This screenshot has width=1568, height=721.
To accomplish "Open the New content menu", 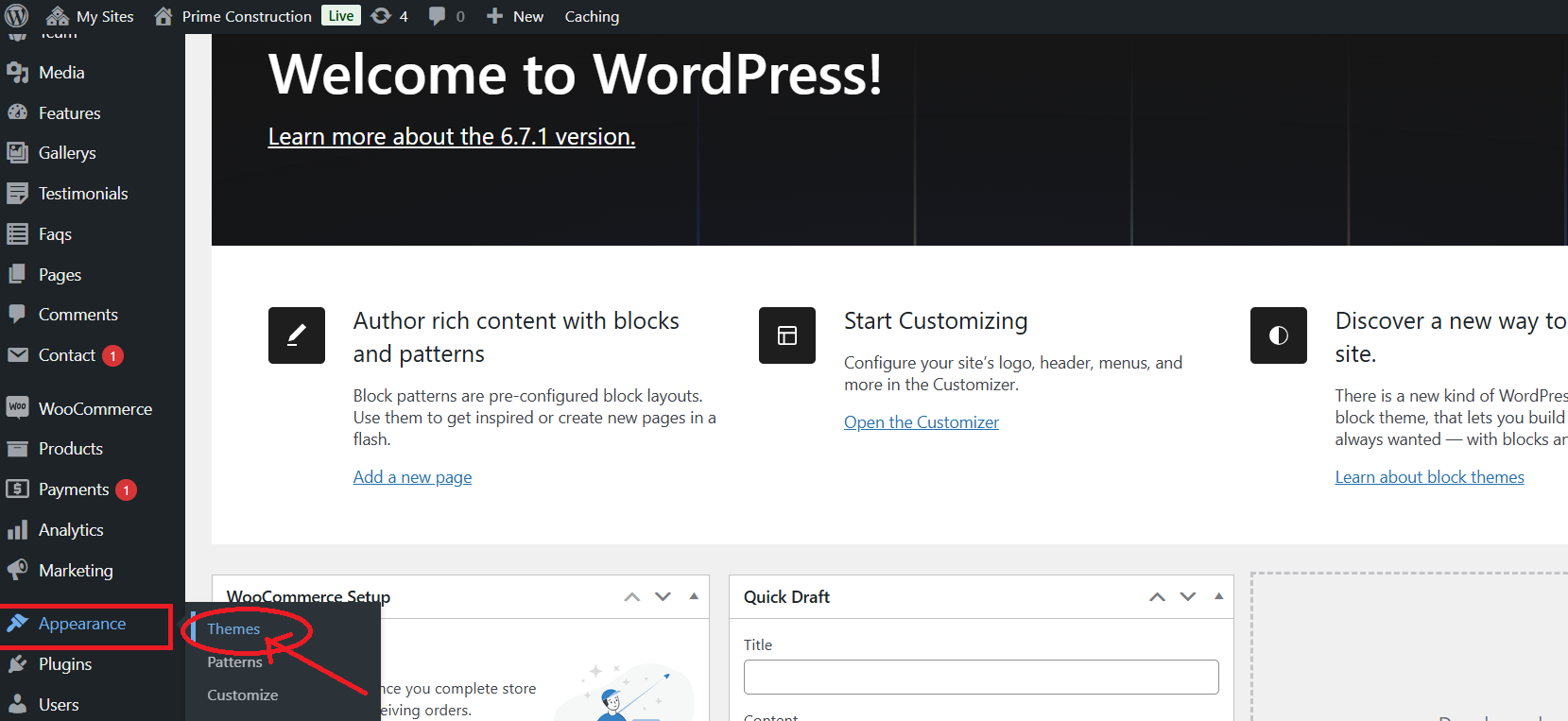I will [516, 16].
